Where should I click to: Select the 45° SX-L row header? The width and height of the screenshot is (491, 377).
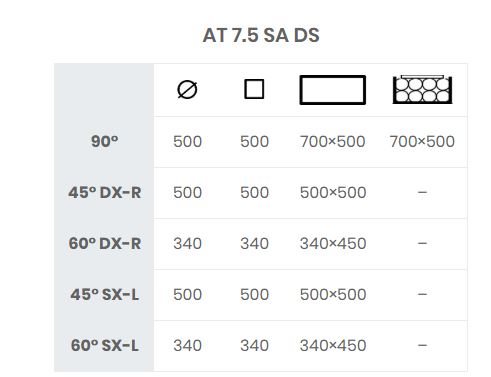tap(105, 294)
